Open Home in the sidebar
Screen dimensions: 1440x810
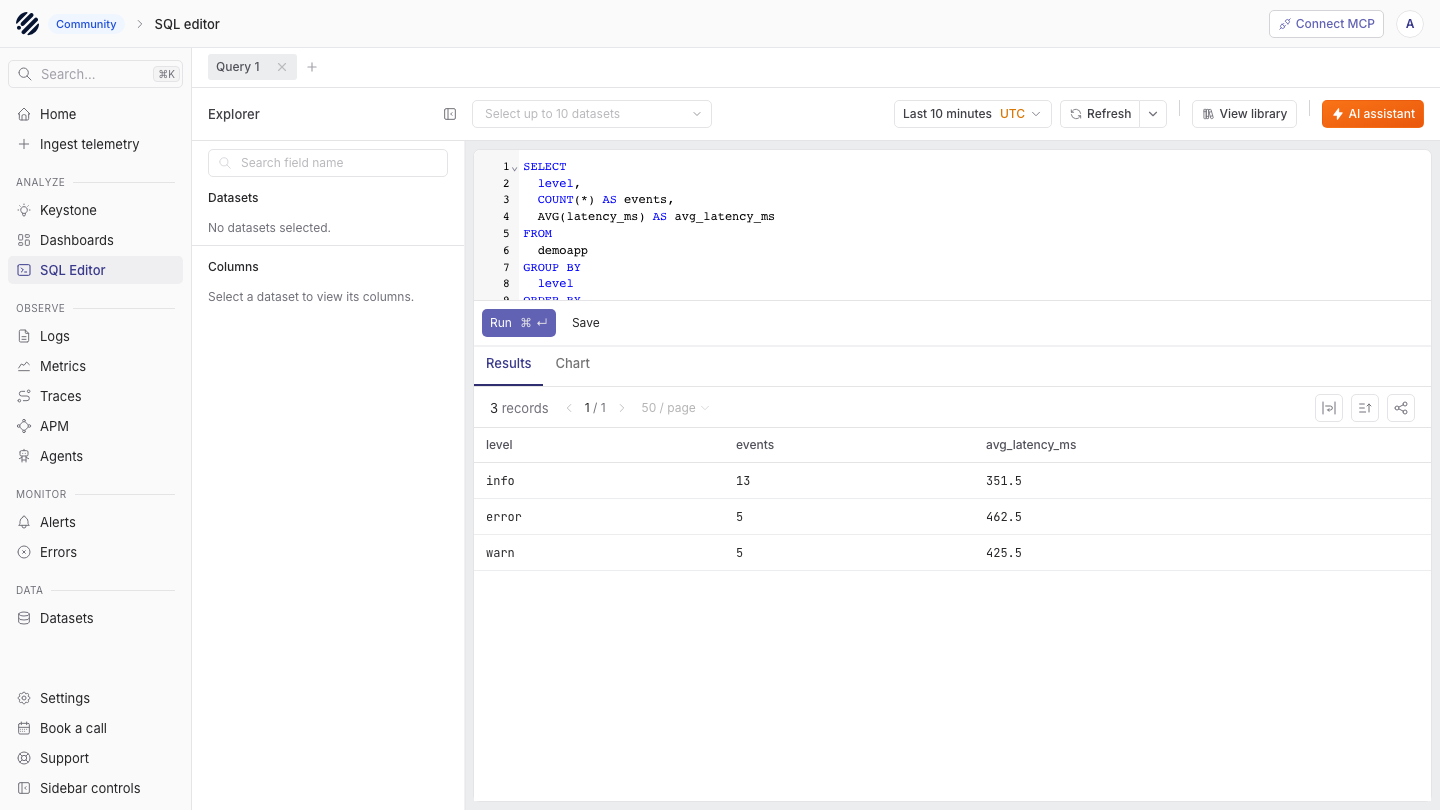tap(96, 114)
